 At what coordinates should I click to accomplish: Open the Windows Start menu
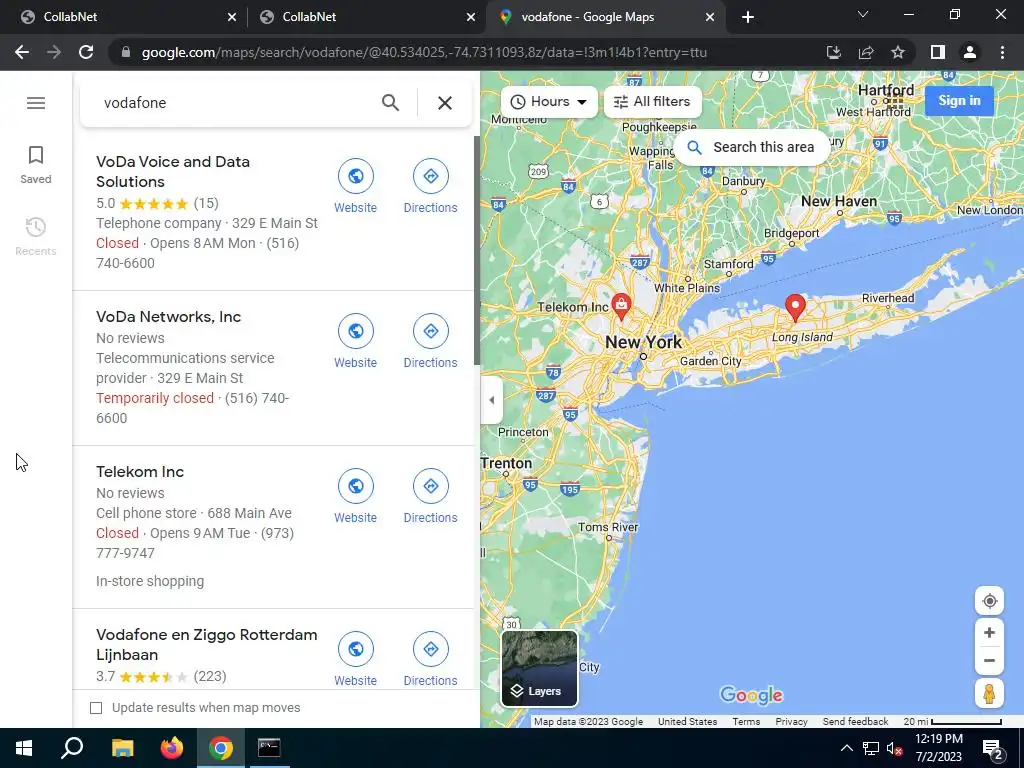coord(24,748)
